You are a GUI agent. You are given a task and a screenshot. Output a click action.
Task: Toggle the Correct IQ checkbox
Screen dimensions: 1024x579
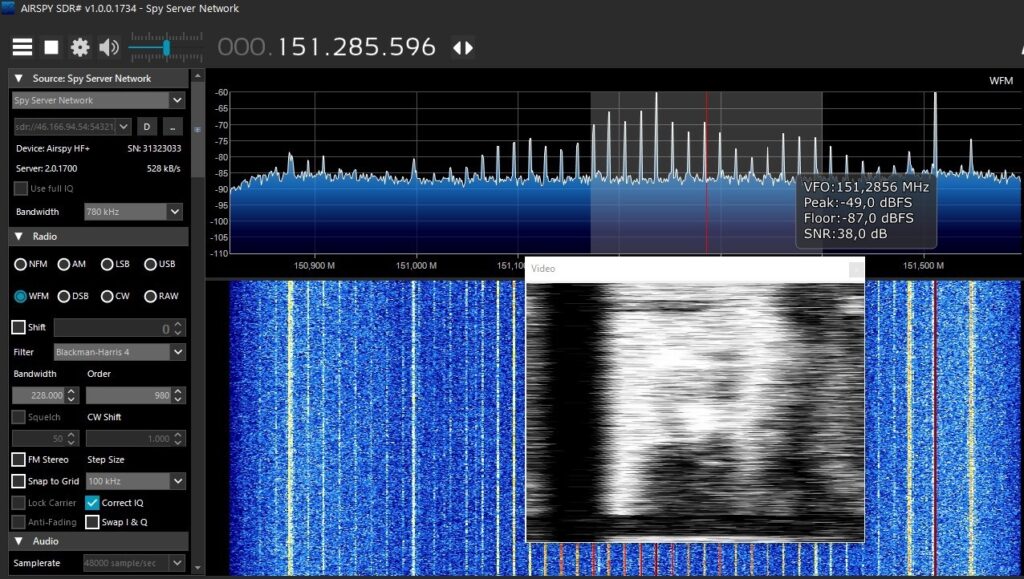point(93,503)
